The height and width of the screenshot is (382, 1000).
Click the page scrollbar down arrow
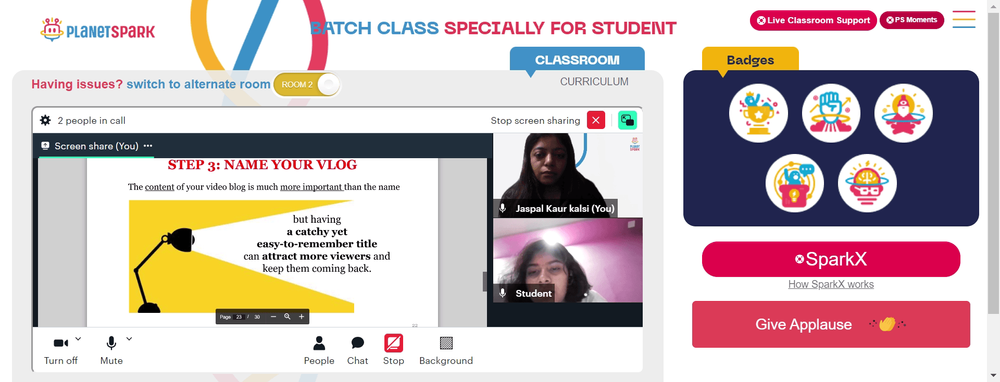994,376
